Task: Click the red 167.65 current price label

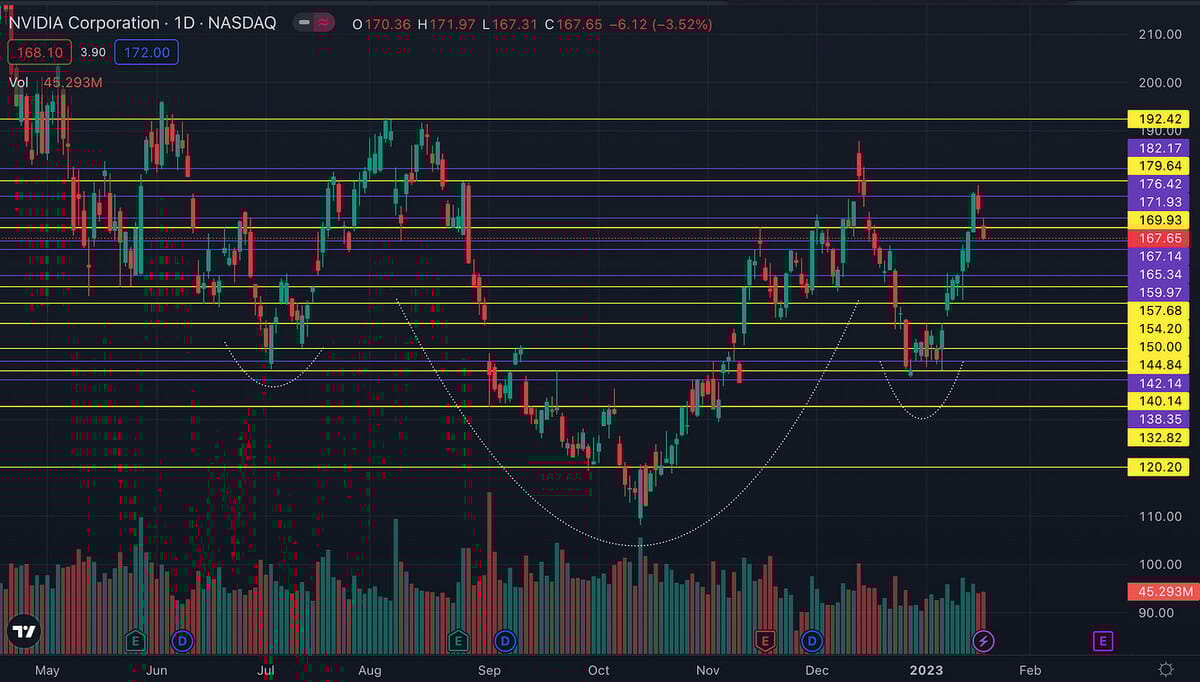Action: (x=1160, y=238)
